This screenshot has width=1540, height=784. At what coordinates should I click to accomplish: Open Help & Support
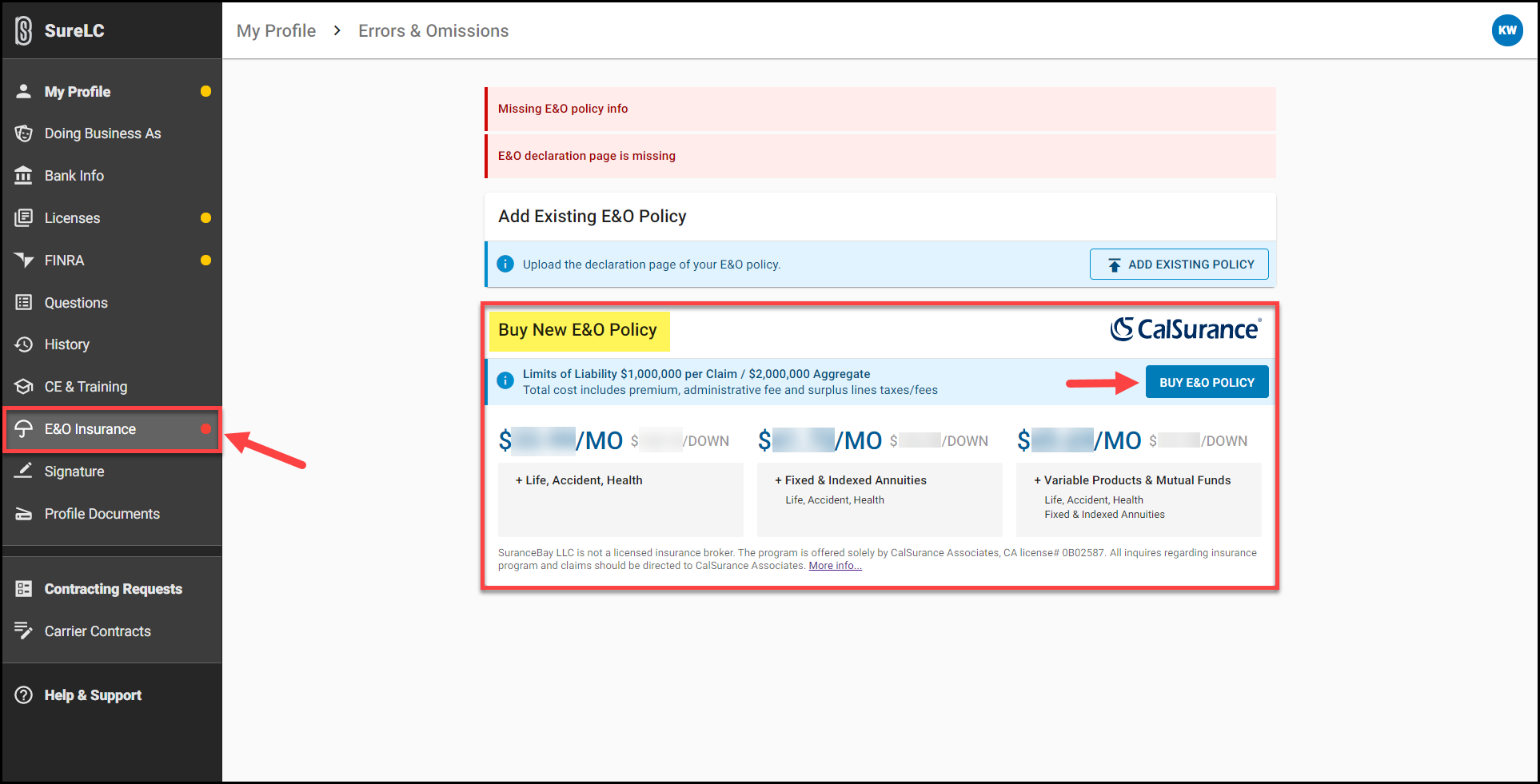point(112,695)
